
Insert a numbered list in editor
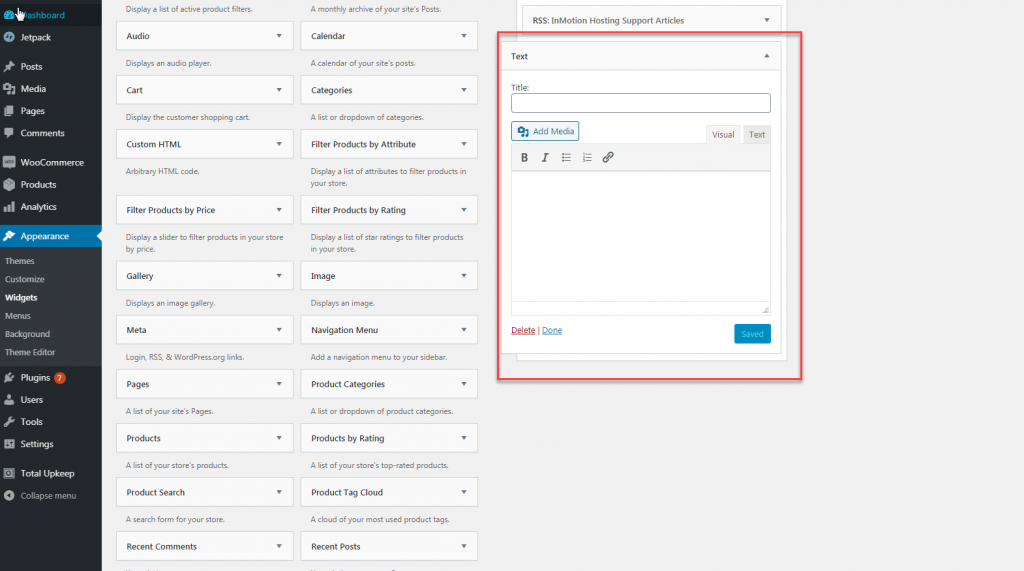[x=587, y=157]
